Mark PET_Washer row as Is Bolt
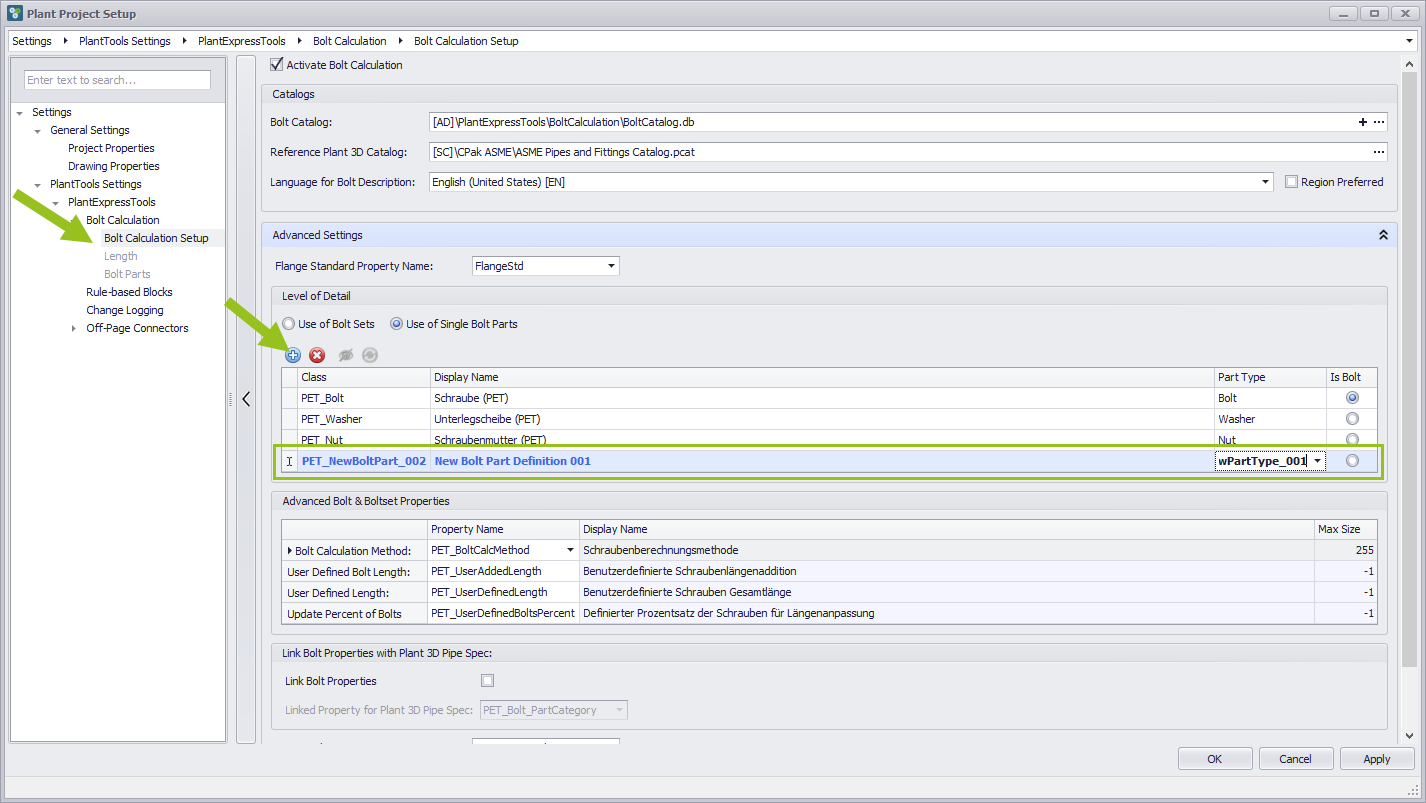 tap(1352, 419)
